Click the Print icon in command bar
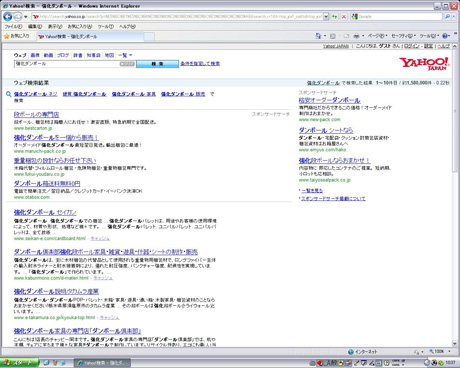This screenshot has height=368, width=460. 357,36
